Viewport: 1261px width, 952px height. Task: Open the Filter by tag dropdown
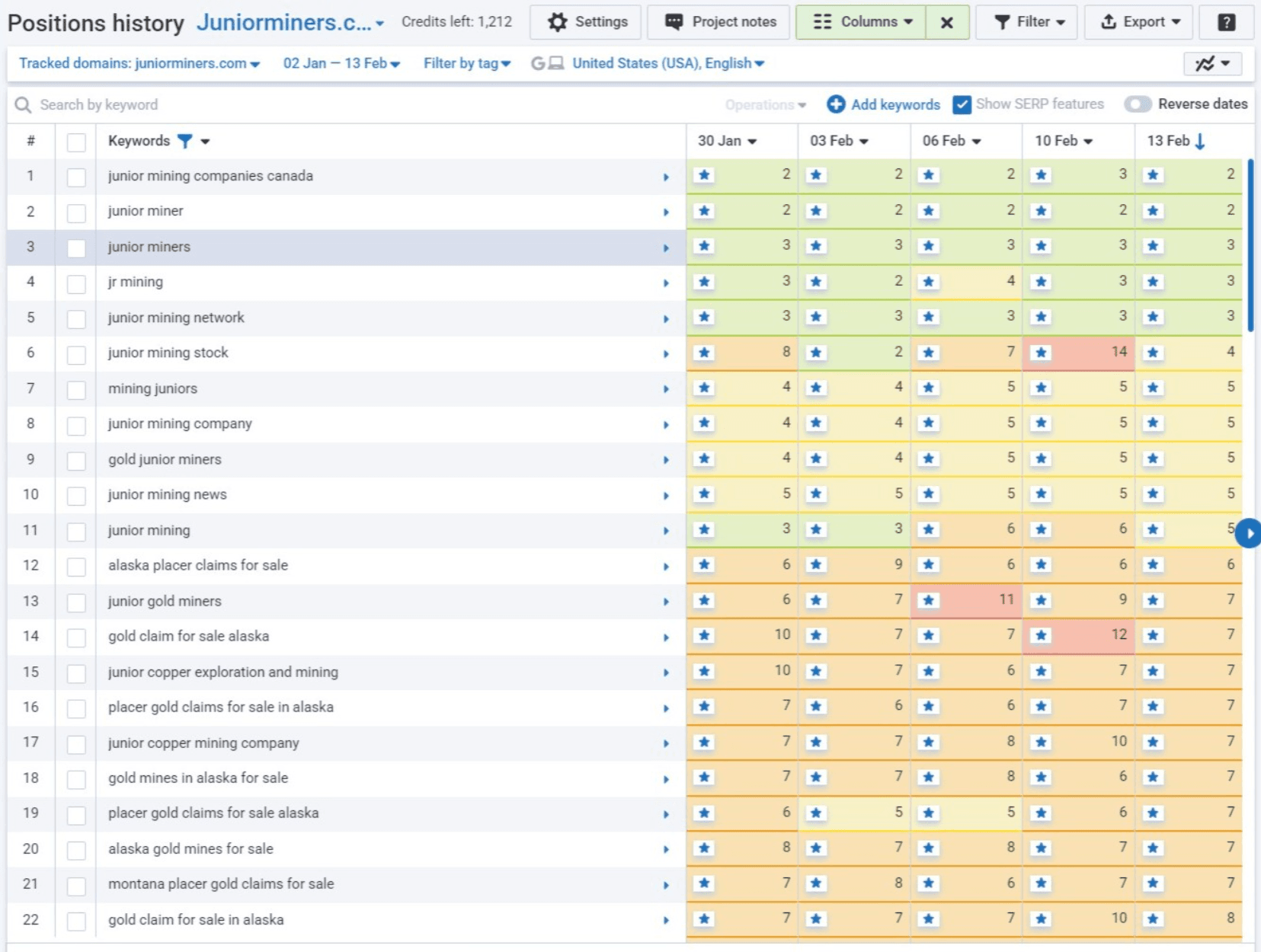(x=466, y=63)
